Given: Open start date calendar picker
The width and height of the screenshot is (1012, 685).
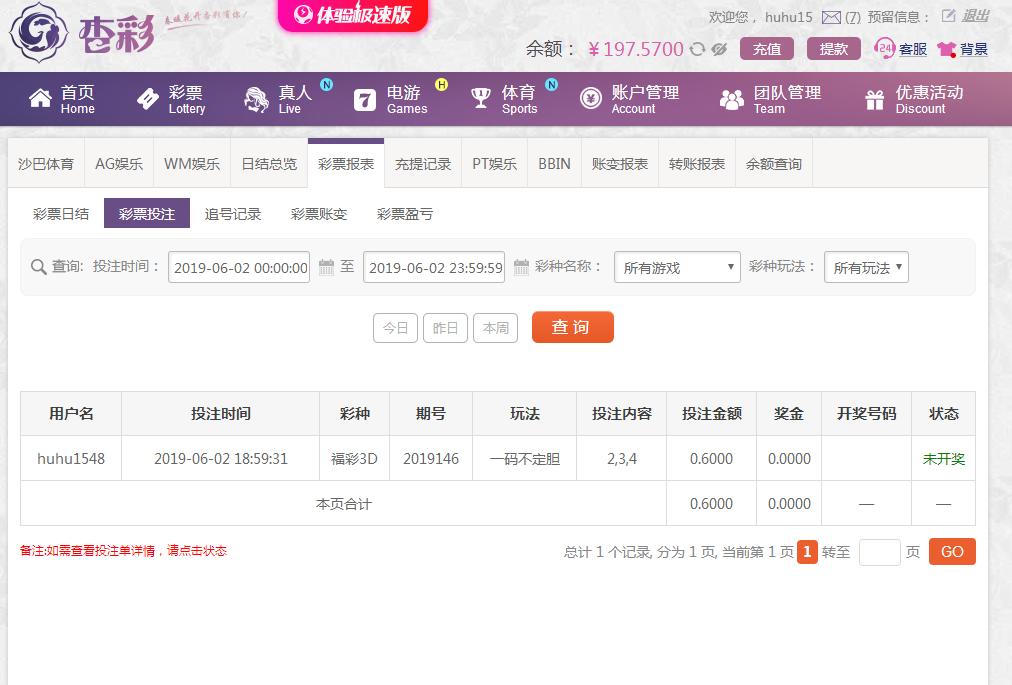Looking at the screenshot, I should (327, 267).
